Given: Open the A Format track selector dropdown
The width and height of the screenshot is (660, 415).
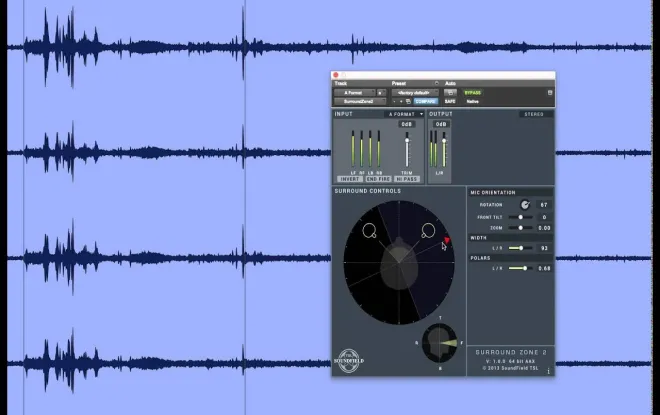Looking at the screenshot, I should 354,93.
